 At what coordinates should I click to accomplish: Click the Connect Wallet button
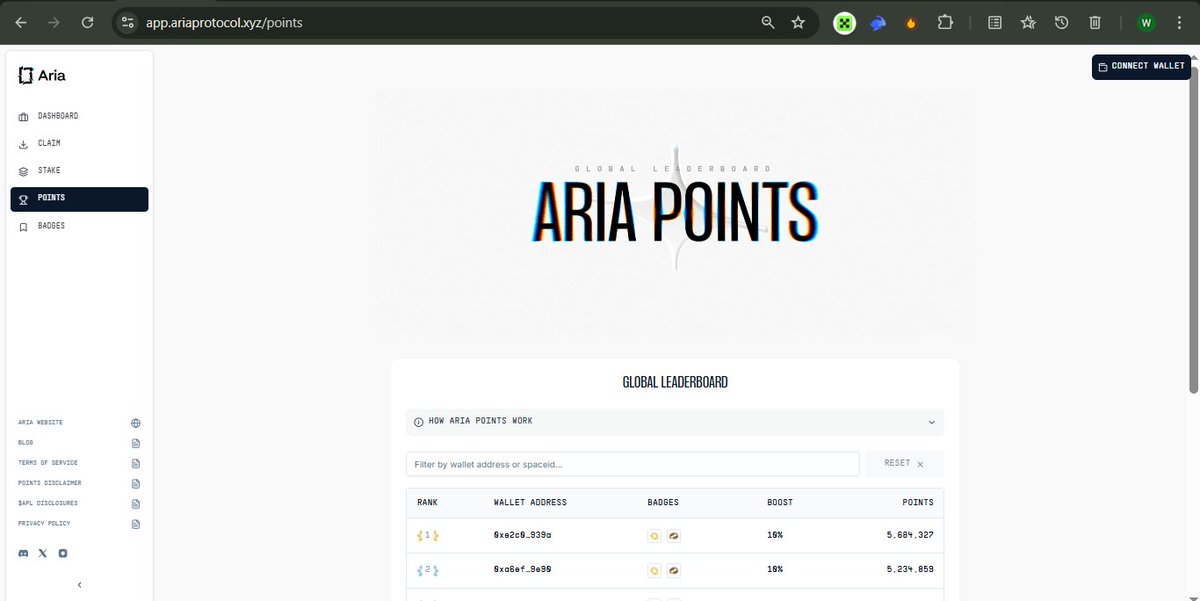point(1141,65)
